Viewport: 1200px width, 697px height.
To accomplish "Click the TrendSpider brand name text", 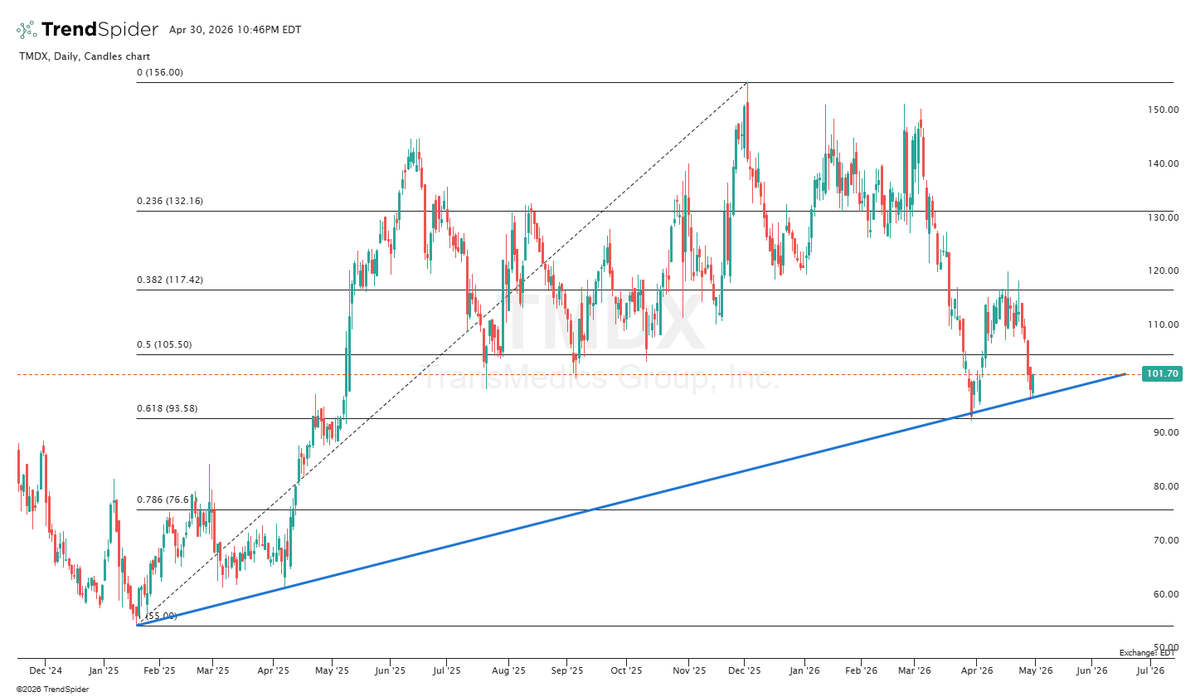I will [x=100, y=29].
